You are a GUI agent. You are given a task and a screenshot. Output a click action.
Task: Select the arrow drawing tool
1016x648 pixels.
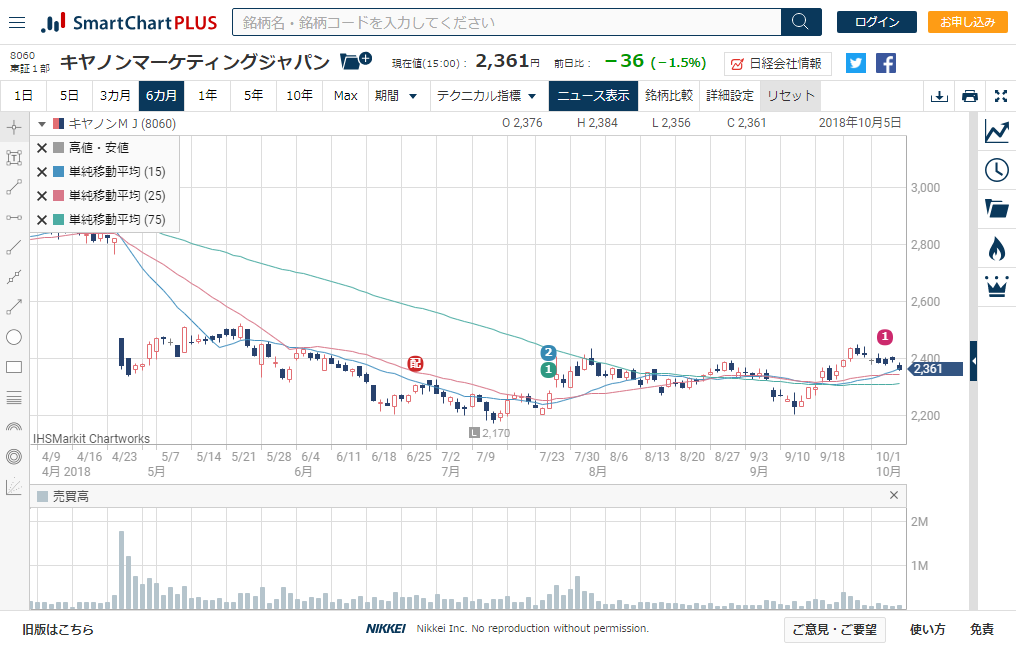(14, 307)
